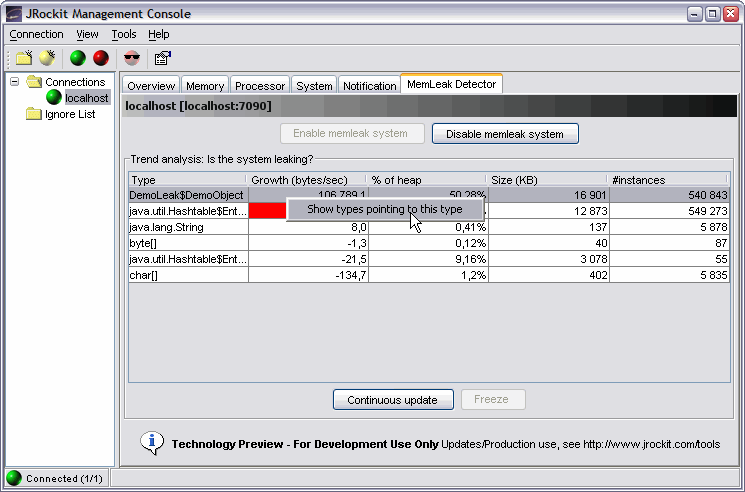
Task: Click the localhost [localhost:7090] header
Action: pos(198,106)
